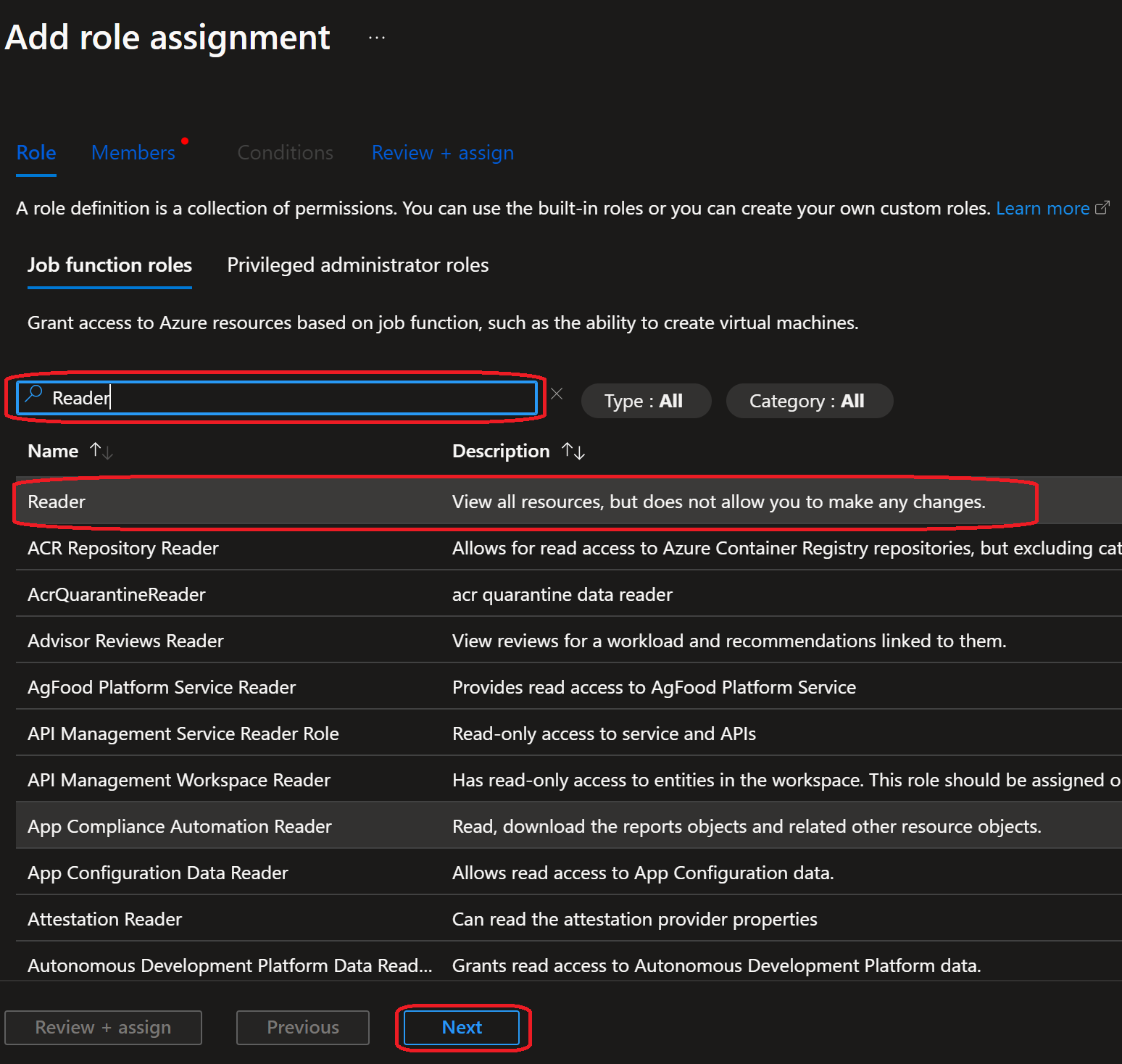
Task: Sort by the Description column arrows
Action: point(573,451)
